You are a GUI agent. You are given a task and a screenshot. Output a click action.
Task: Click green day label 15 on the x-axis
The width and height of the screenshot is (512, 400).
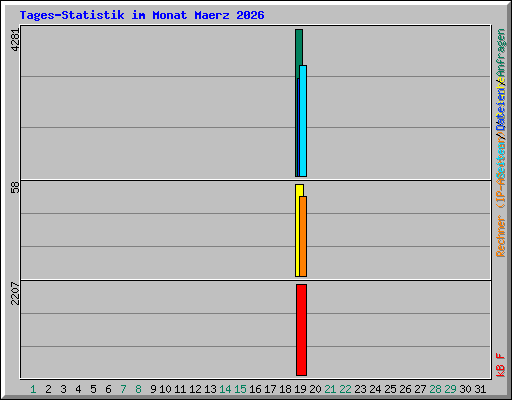[240, 389]
